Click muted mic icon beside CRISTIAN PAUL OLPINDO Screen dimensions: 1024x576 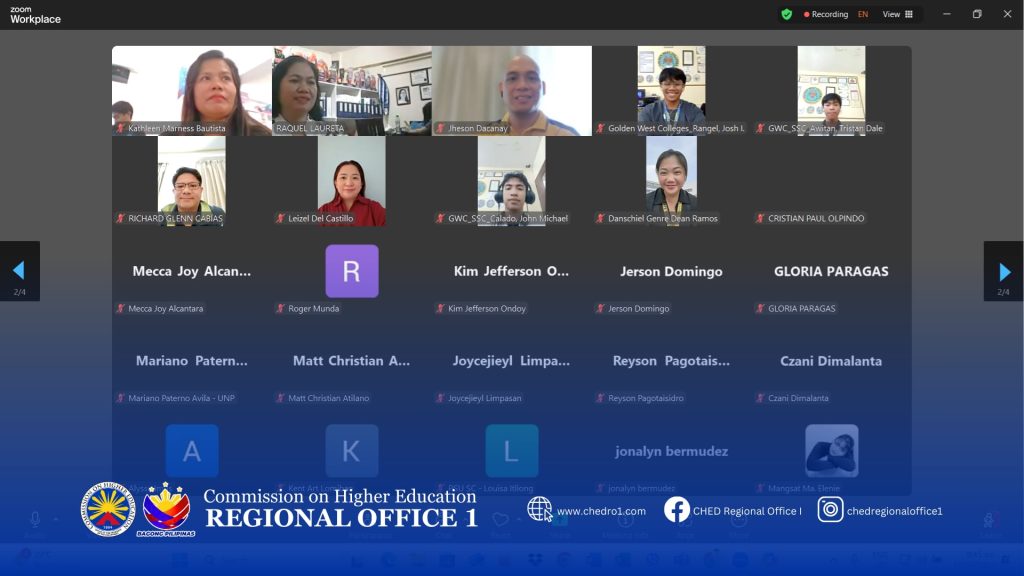tap(760, 219)
